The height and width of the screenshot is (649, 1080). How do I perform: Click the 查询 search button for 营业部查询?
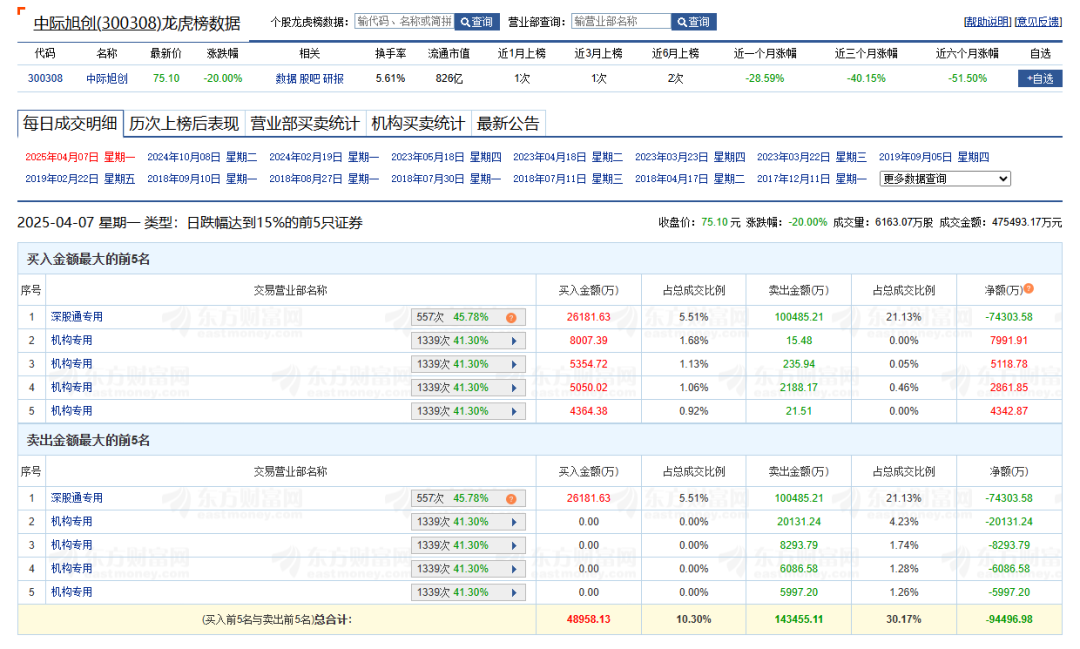click(693, 22)
